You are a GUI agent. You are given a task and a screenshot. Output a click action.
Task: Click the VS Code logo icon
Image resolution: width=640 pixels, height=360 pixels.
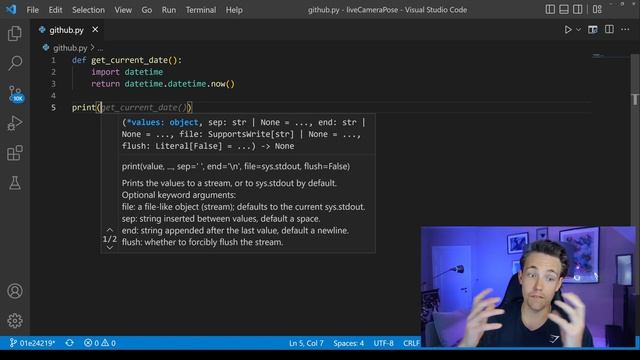pyautogui.click(x=11, y=9)
